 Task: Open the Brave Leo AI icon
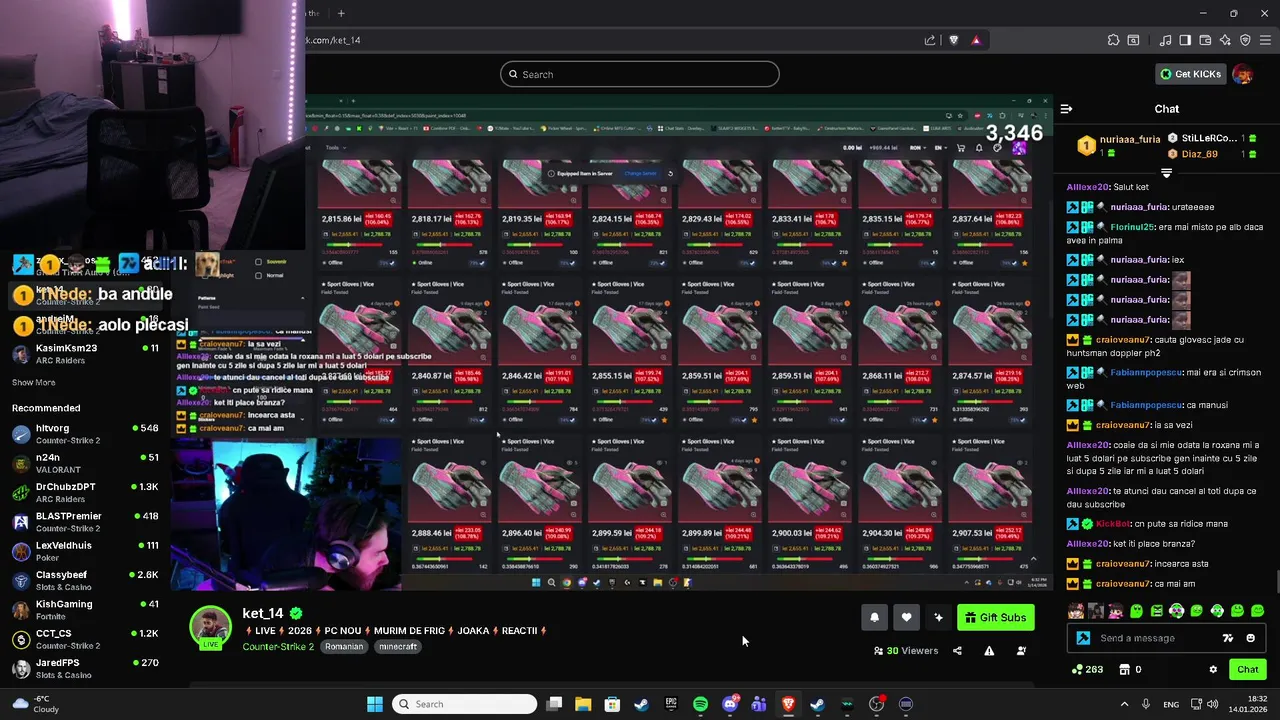[1225, 40]
